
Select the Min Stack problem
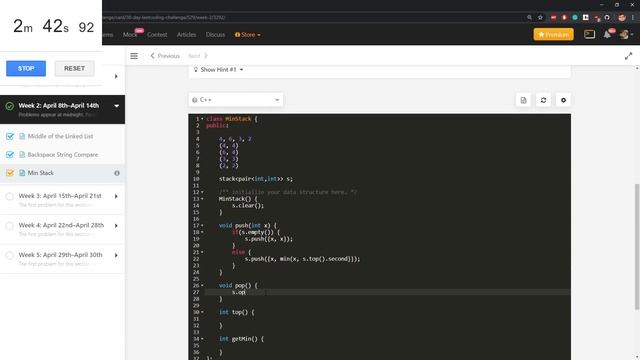pos(40,173)
